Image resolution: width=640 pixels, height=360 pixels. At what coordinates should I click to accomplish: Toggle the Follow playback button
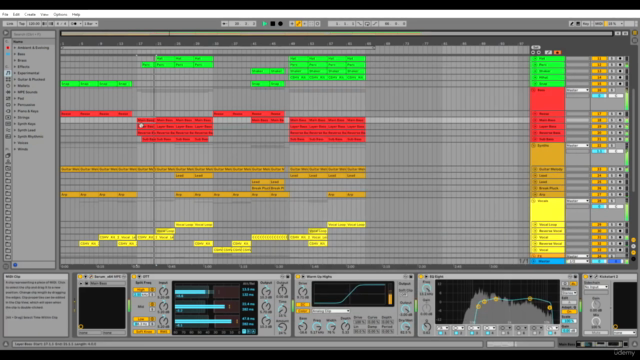[x=224, y=24]
